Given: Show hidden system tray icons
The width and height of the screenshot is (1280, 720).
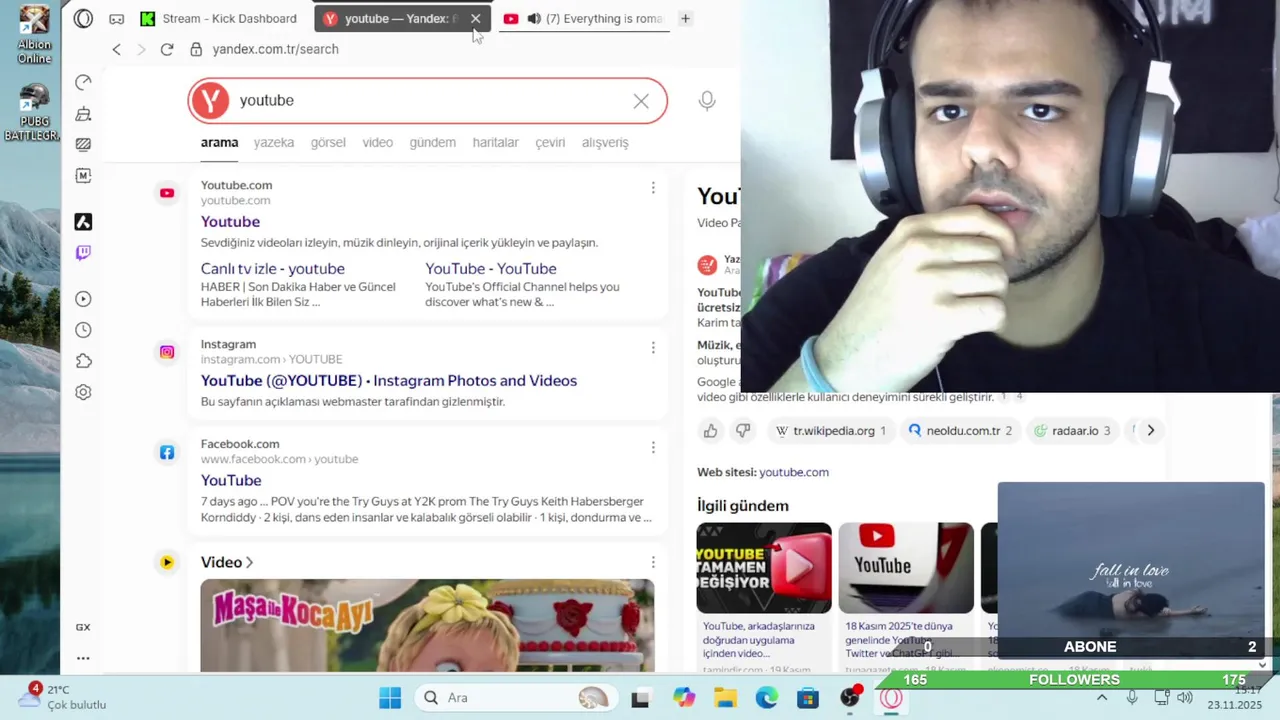Looking at the screenshot, I should (1102, 697).
